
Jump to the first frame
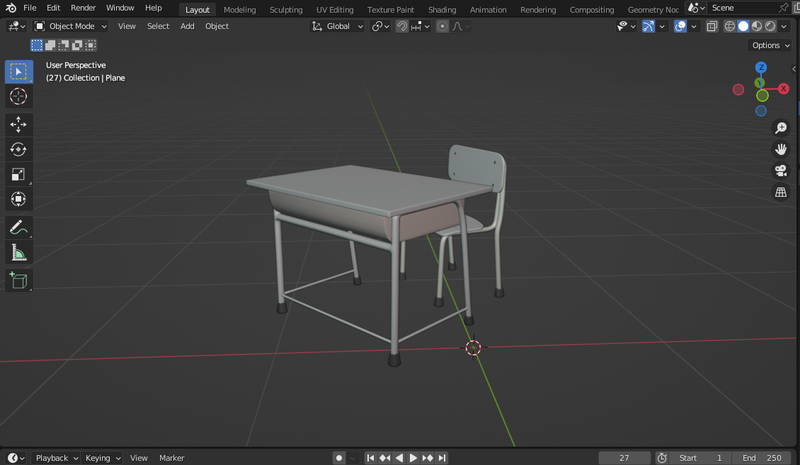point(370,458)
